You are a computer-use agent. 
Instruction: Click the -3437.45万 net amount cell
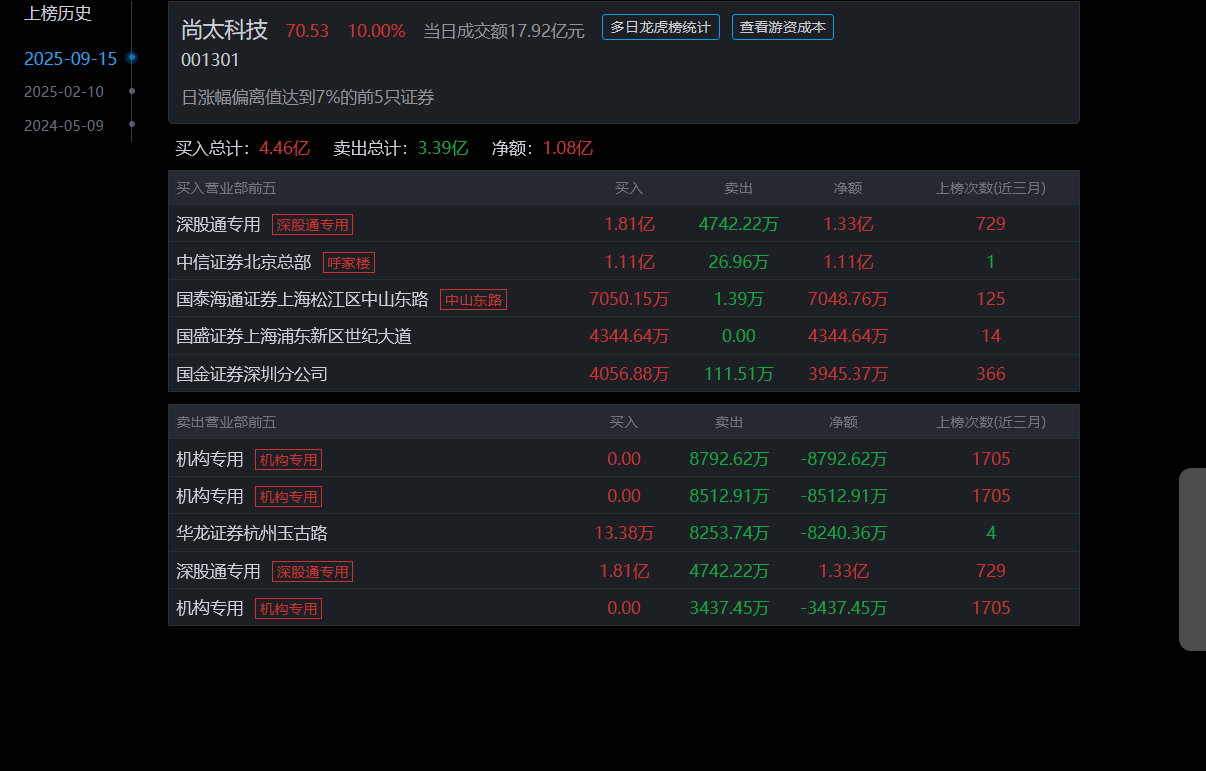click(843, 608)
